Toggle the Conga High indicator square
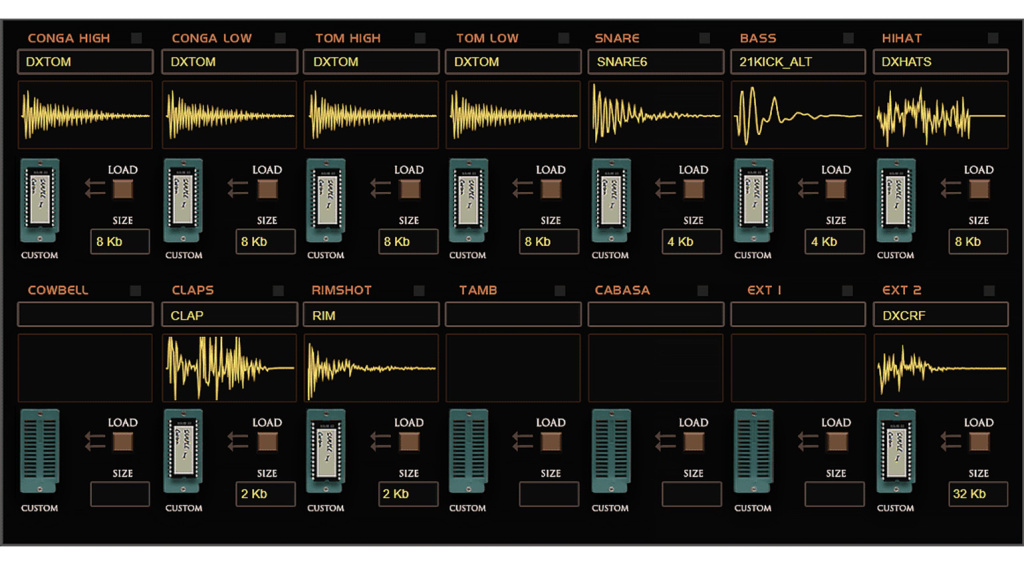The image size is (1024, 565). 136,38
